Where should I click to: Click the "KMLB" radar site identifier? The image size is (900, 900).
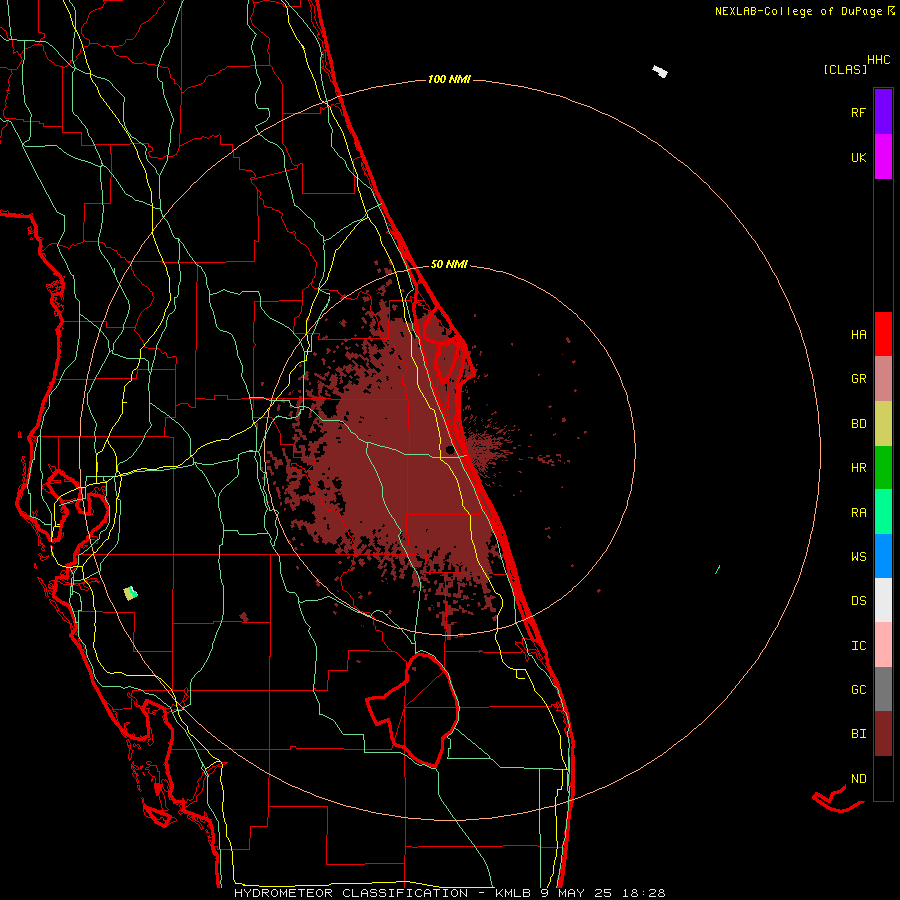513,893
